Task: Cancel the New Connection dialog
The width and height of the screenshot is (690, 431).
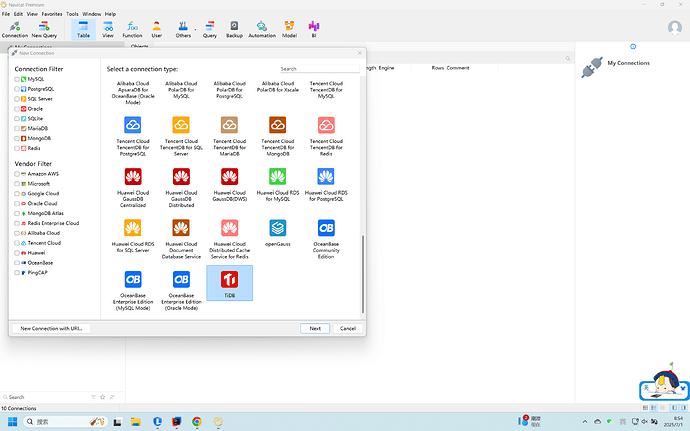Action: click(348, 328)
